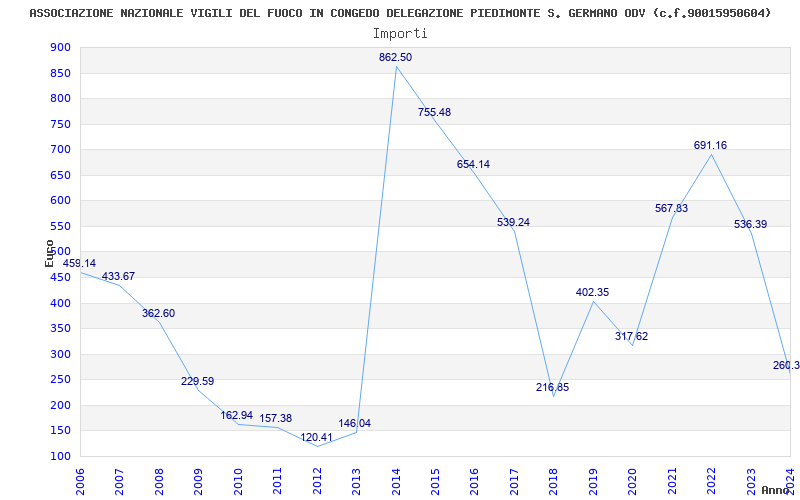Select year 2009 on the x-axis
The width and height of the screenshot is (800, 500).
click(198, 481)
